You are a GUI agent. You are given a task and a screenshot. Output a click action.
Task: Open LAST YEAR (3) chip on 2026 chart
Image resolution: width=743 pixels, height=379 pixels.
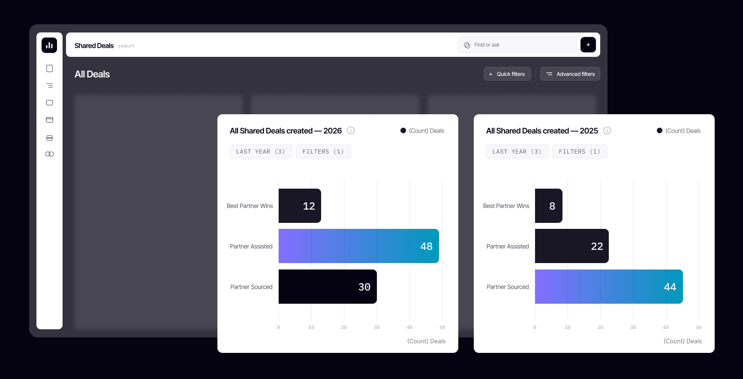tap(261, 152)
